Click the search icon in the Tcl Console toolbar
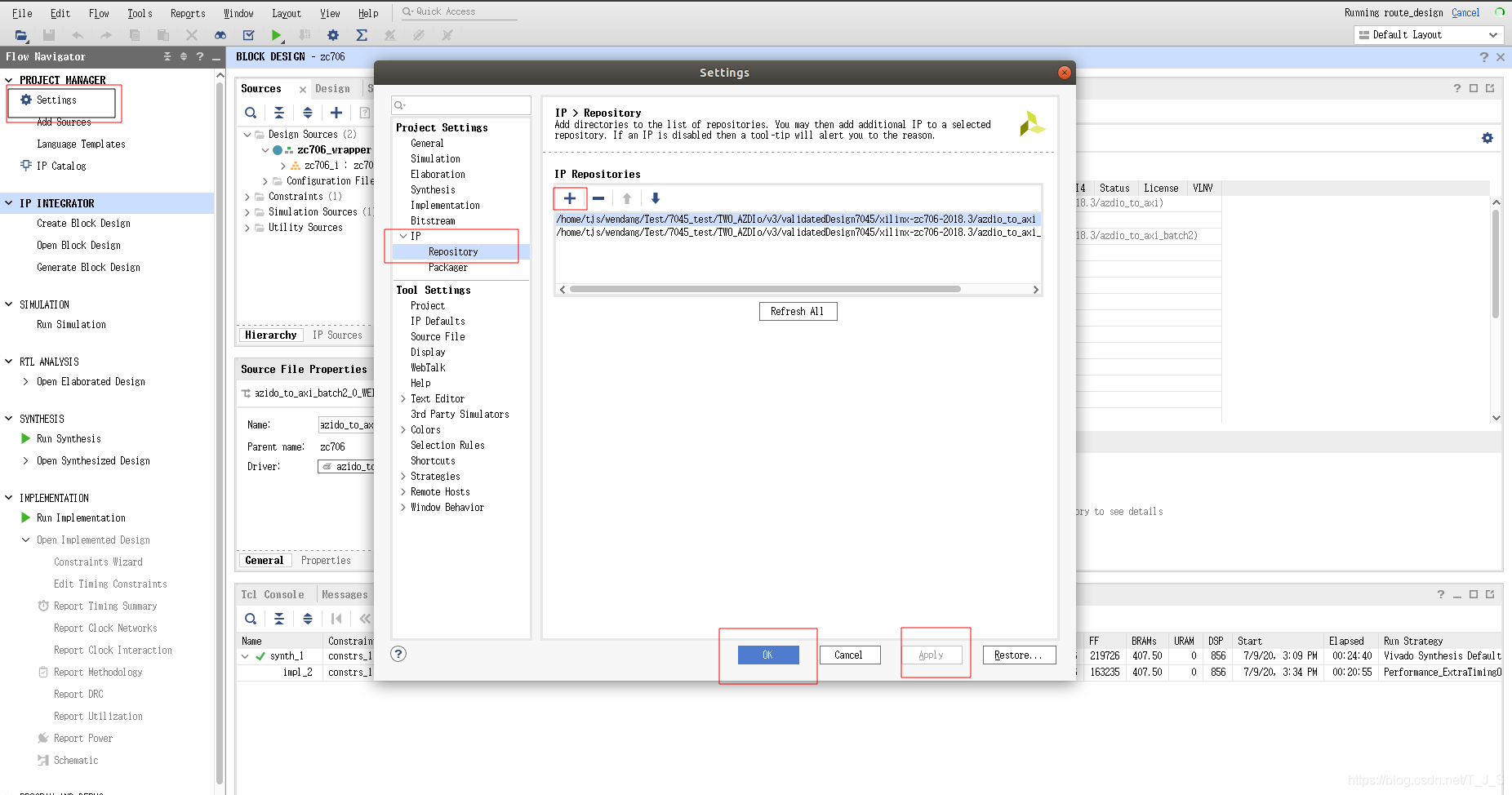This screenshot has height=795, width=1512. 251,619
